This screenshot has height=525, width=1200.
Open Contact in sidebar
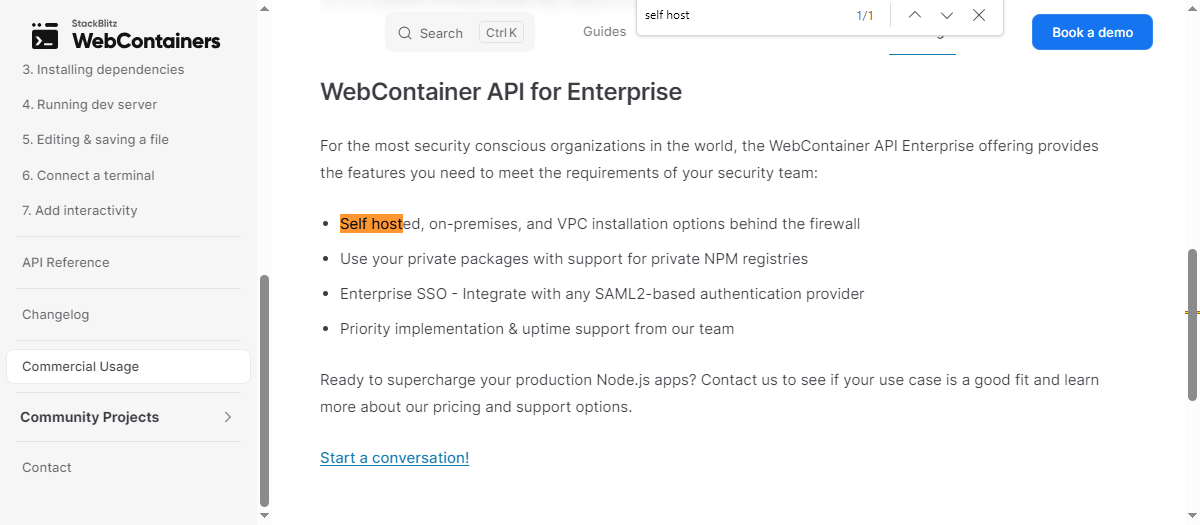click(x=47, y=467)
